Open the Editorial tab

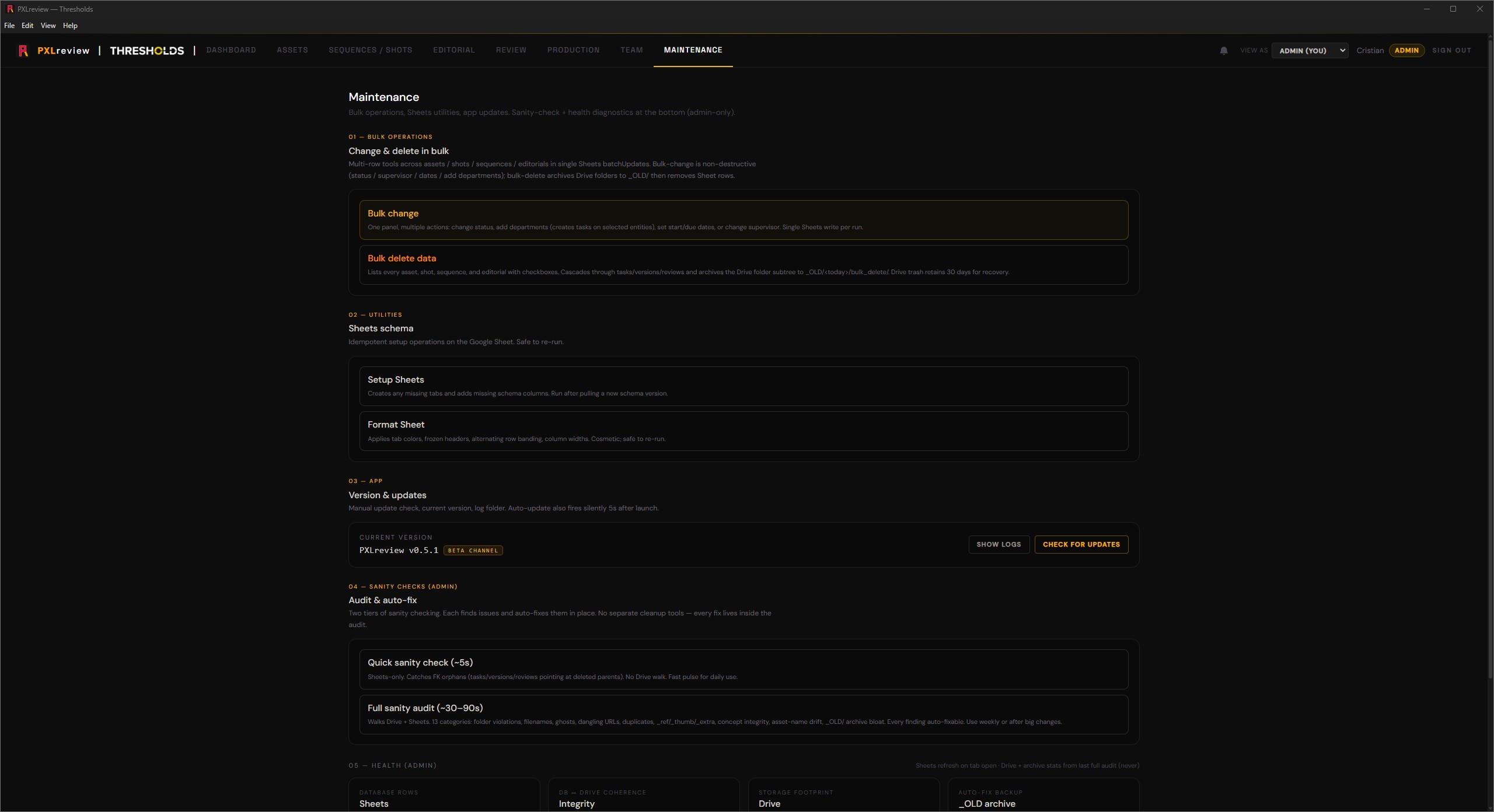pyautogui.click(x=454, y=50)
